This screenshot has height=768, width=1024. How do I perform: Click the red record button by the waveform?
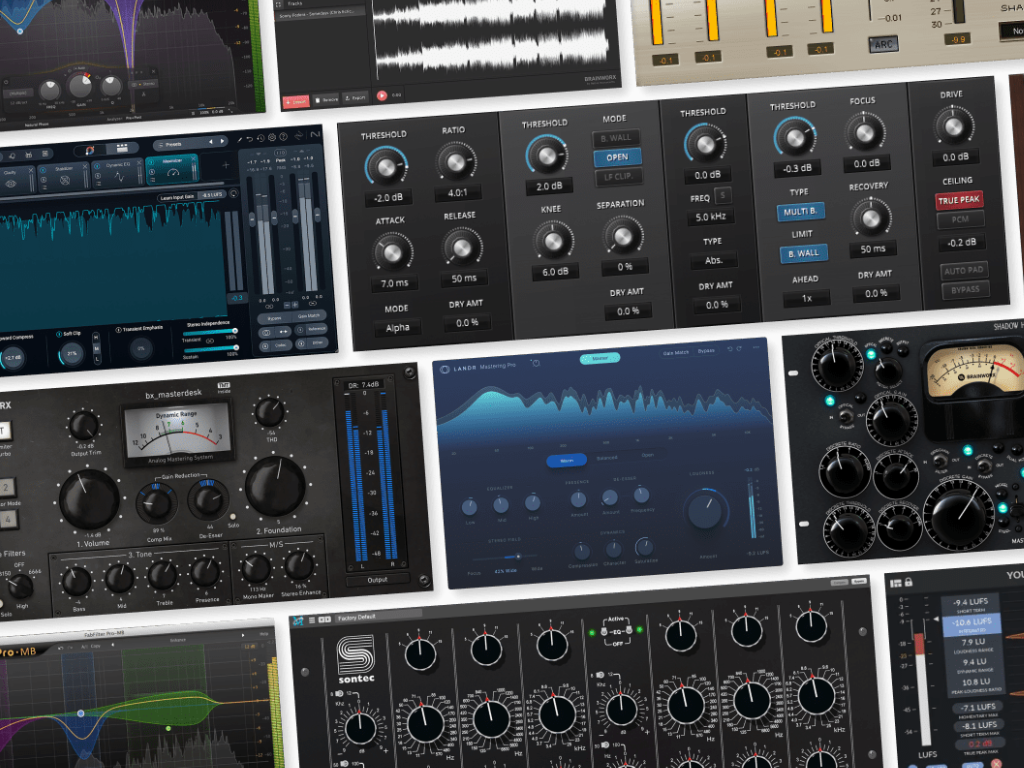click(x=382, y=94)
